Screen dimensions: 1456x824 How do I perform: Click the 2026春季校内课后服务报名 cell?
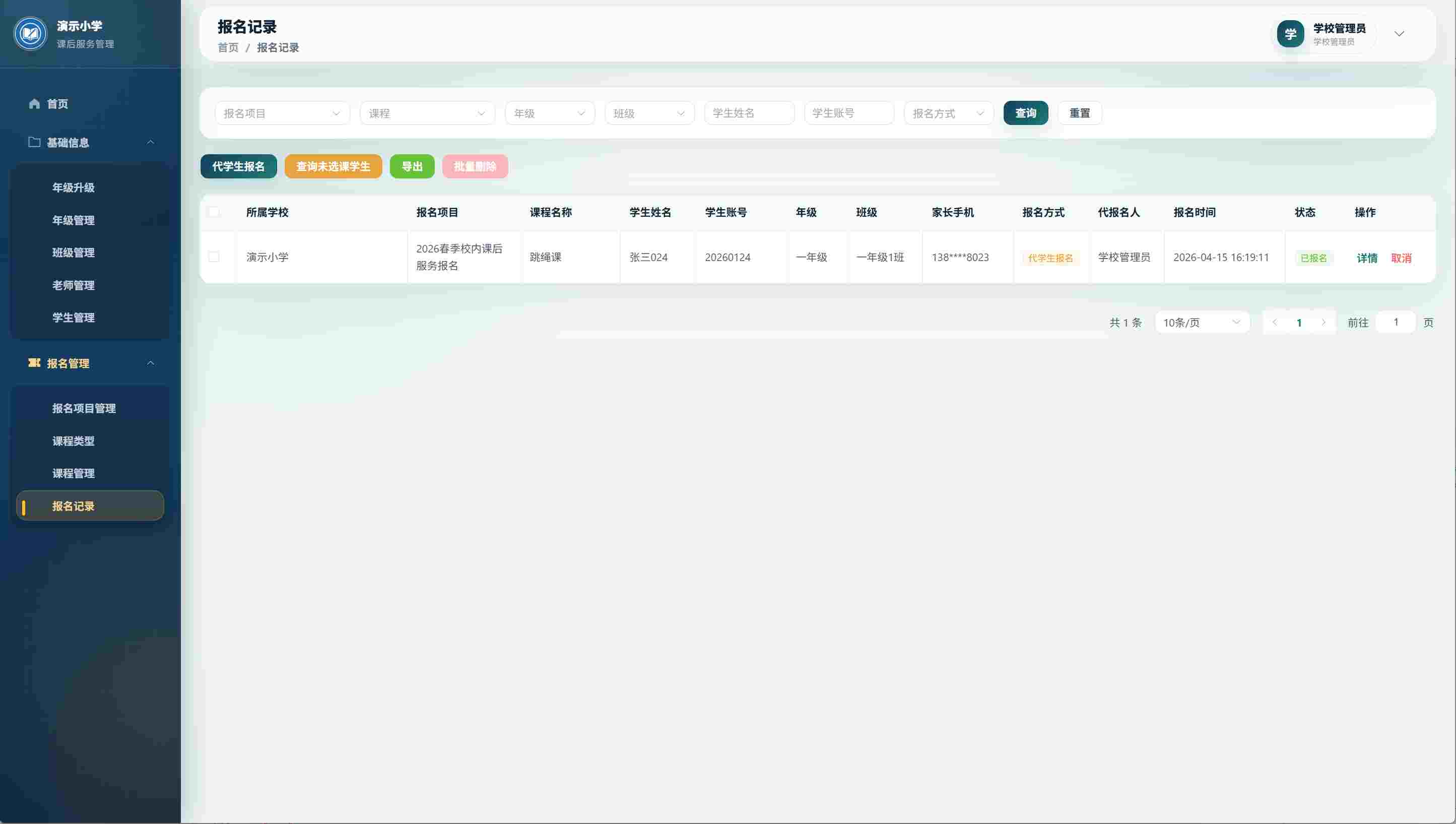[459, 257]
